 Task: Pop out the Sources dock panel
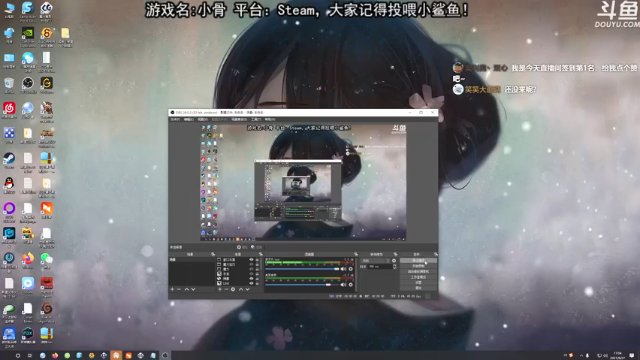261,254
